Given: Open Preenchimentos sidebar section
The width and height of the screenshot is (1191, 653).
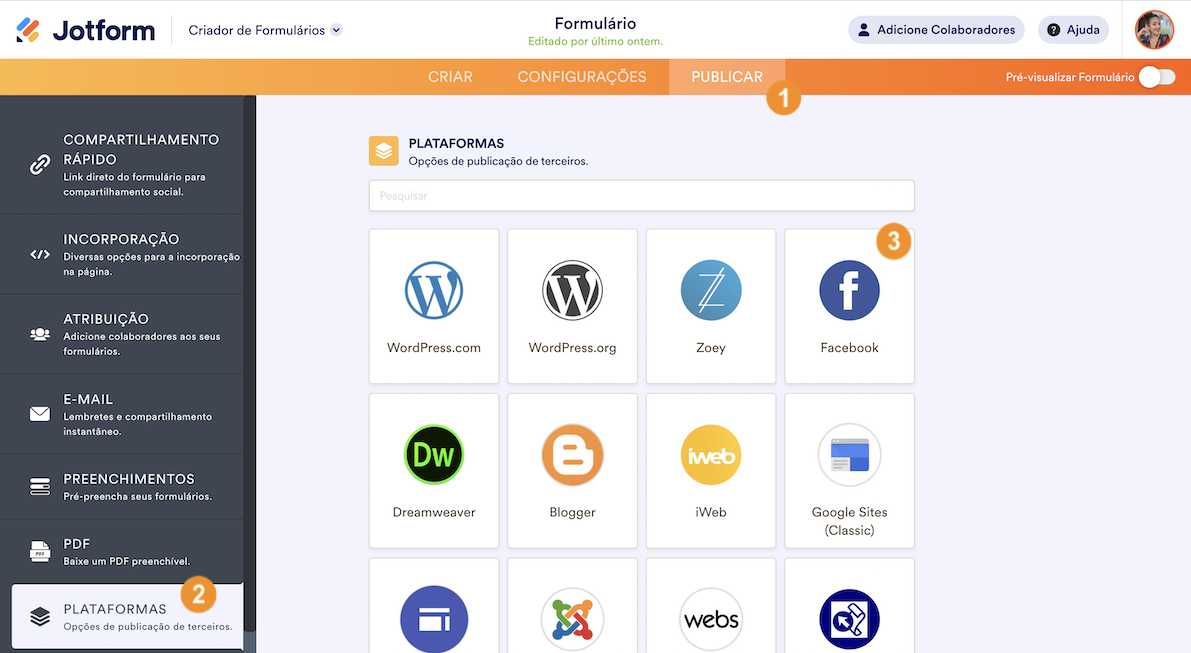Looking at the screenshot, I should tap(122, 487).
